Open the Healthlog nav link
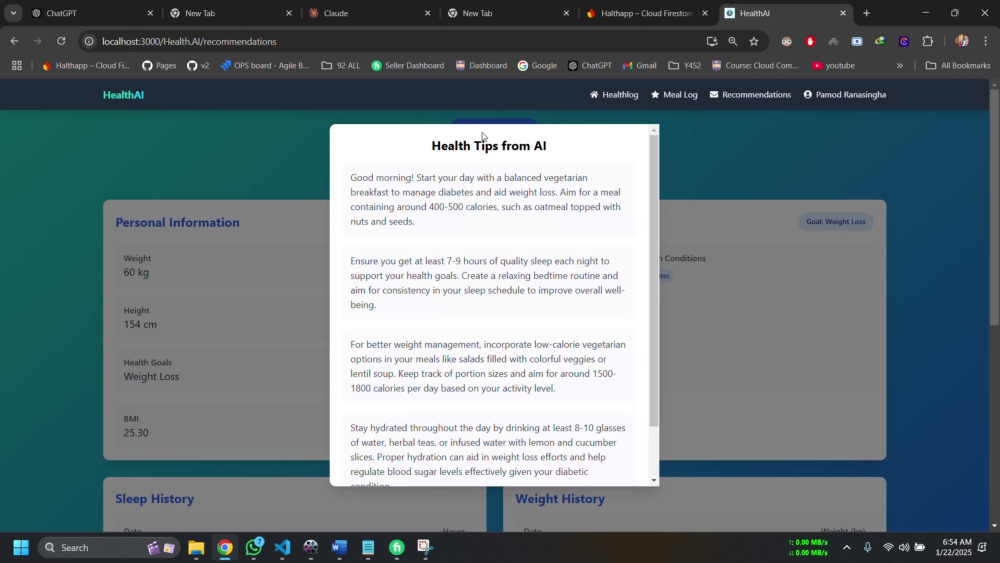This screenshot has width=1000, height=563. [614, 94]
